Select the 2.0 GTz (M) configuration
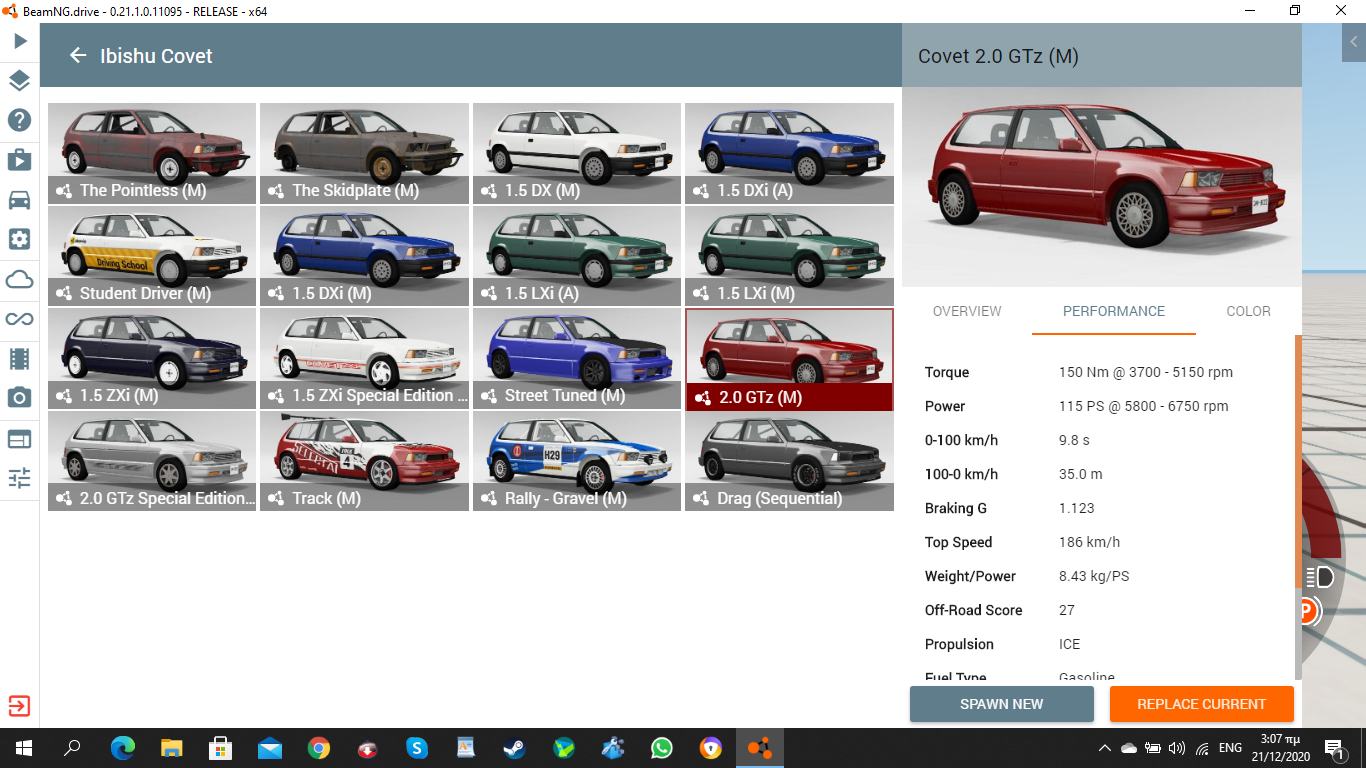The image size is (1366, 768). (x=790, y=359)
